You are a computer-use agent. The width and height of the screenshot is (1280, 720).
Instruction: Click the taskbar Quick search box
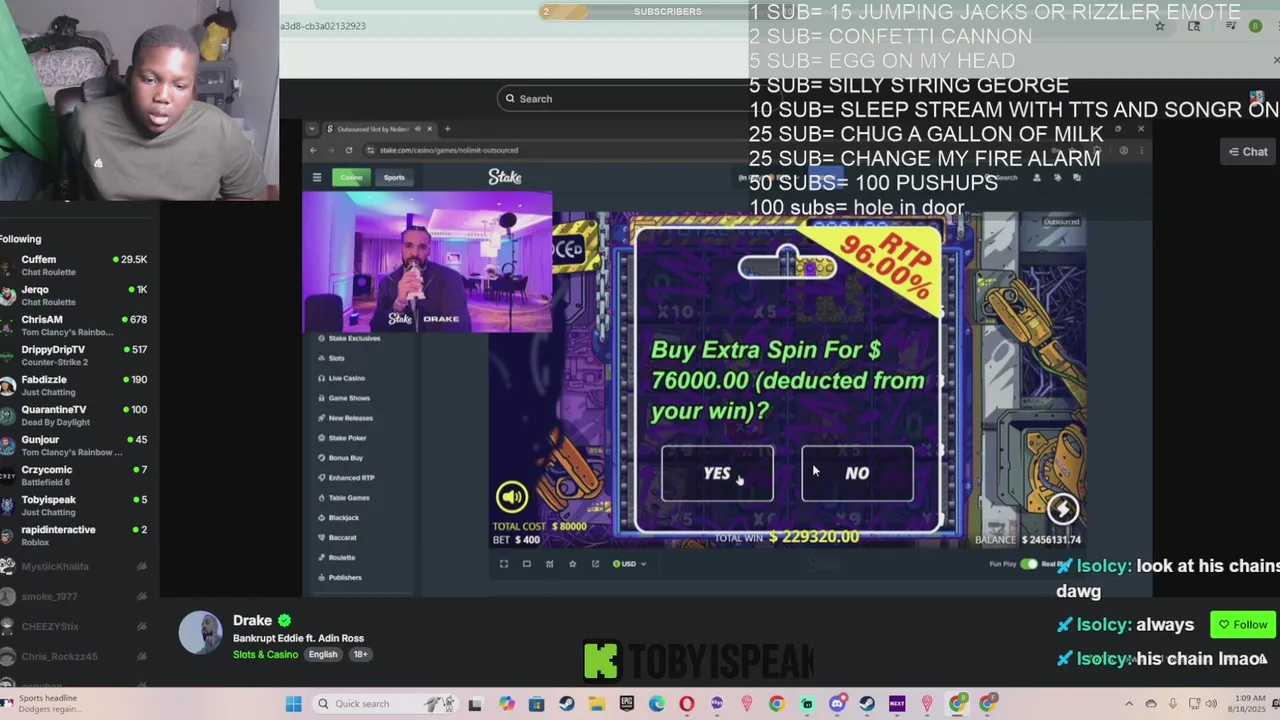[x=383, y=704]
